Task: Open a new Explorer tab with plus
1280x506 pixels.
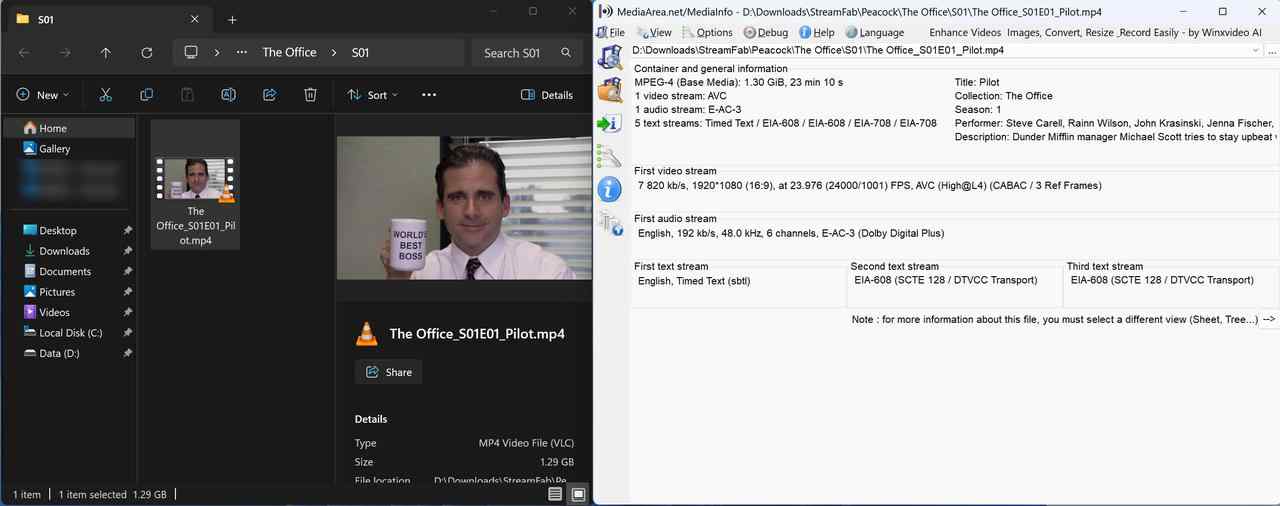Action: (232, 19)
